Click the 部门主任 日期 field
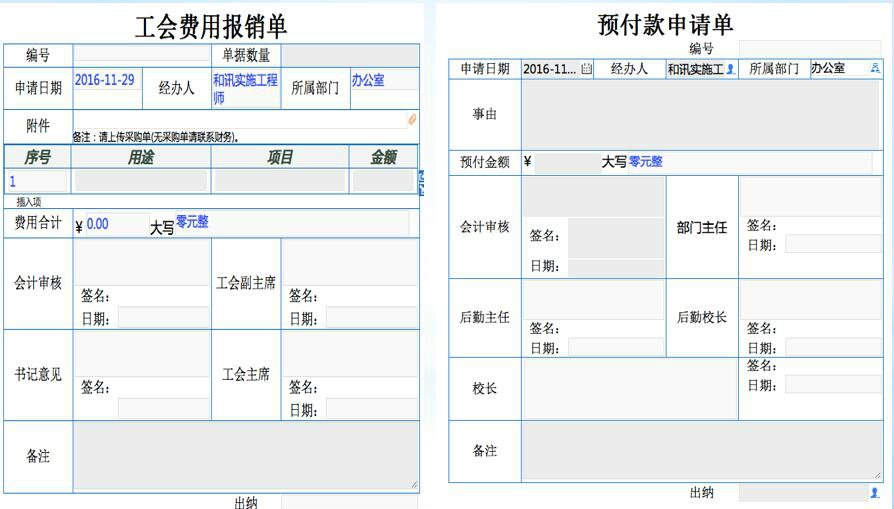The width and height of the screenshot is (894, 509). point(833,245)
